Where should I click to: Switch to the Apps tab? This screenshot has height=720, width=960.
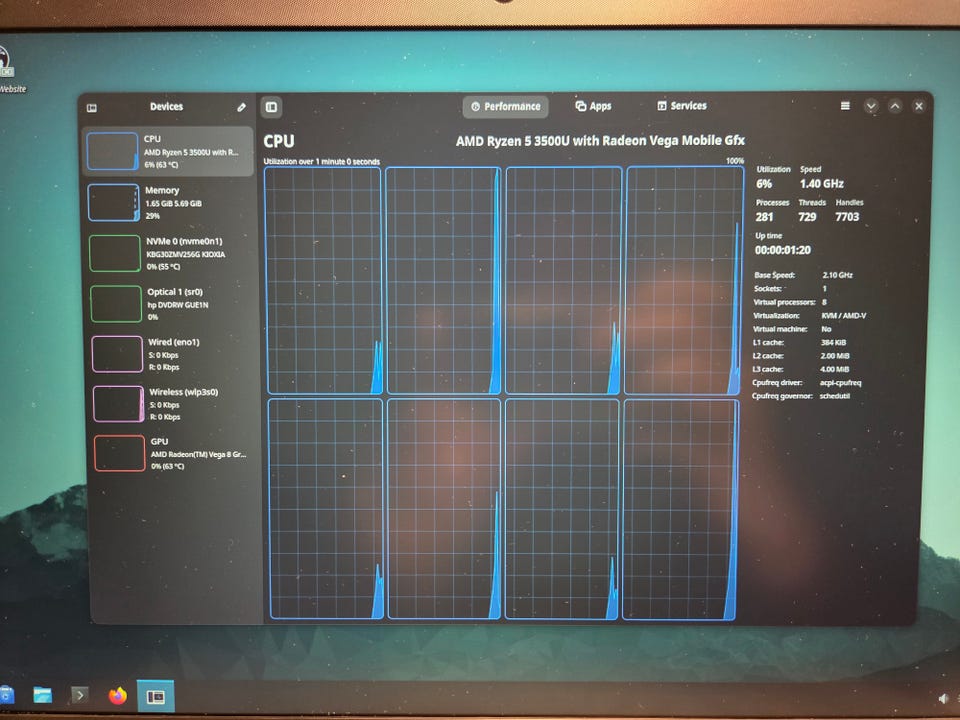(593, 106)
